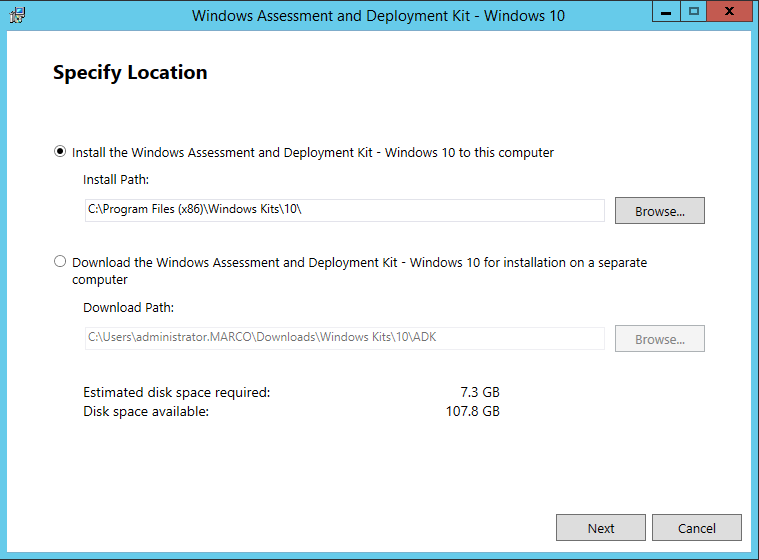The height and width of the screenshot is (560, 759).
Task: Click the window title bar text
Action: pos(378,15)
